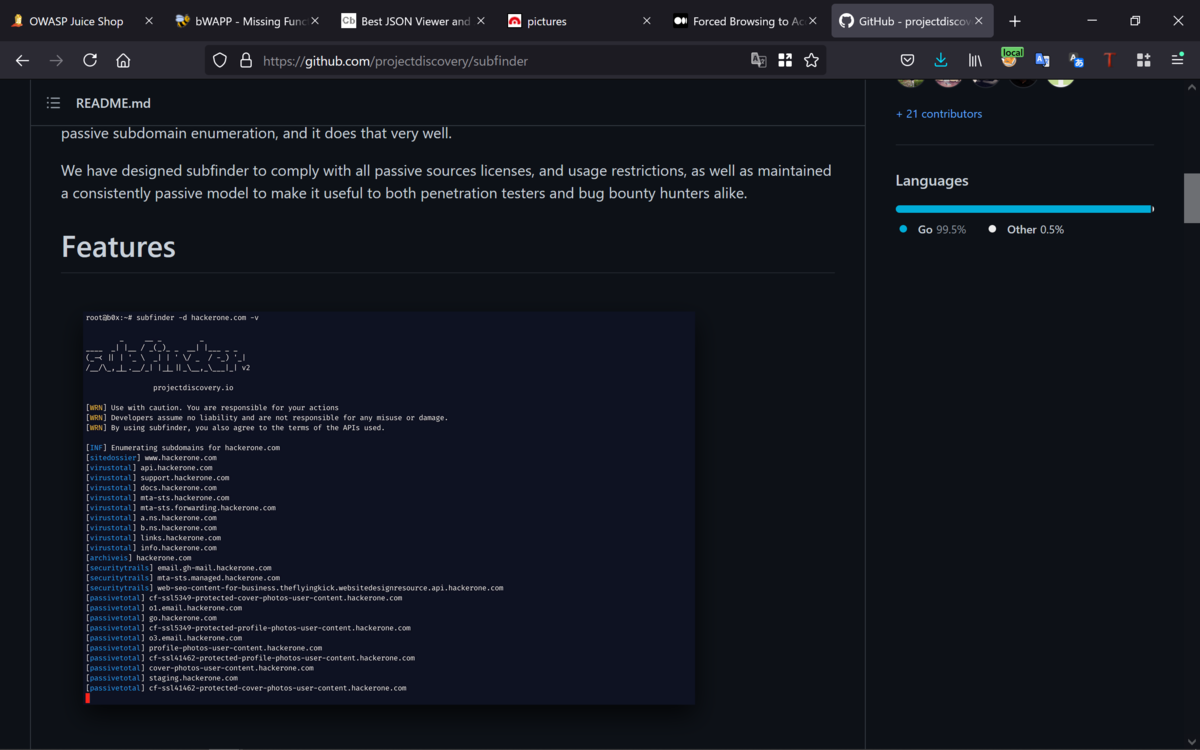The width and height of the screenshot is (1200, 750).
Task: Close the GitHub projectdiscovery tab
Action: click(979, 21)
